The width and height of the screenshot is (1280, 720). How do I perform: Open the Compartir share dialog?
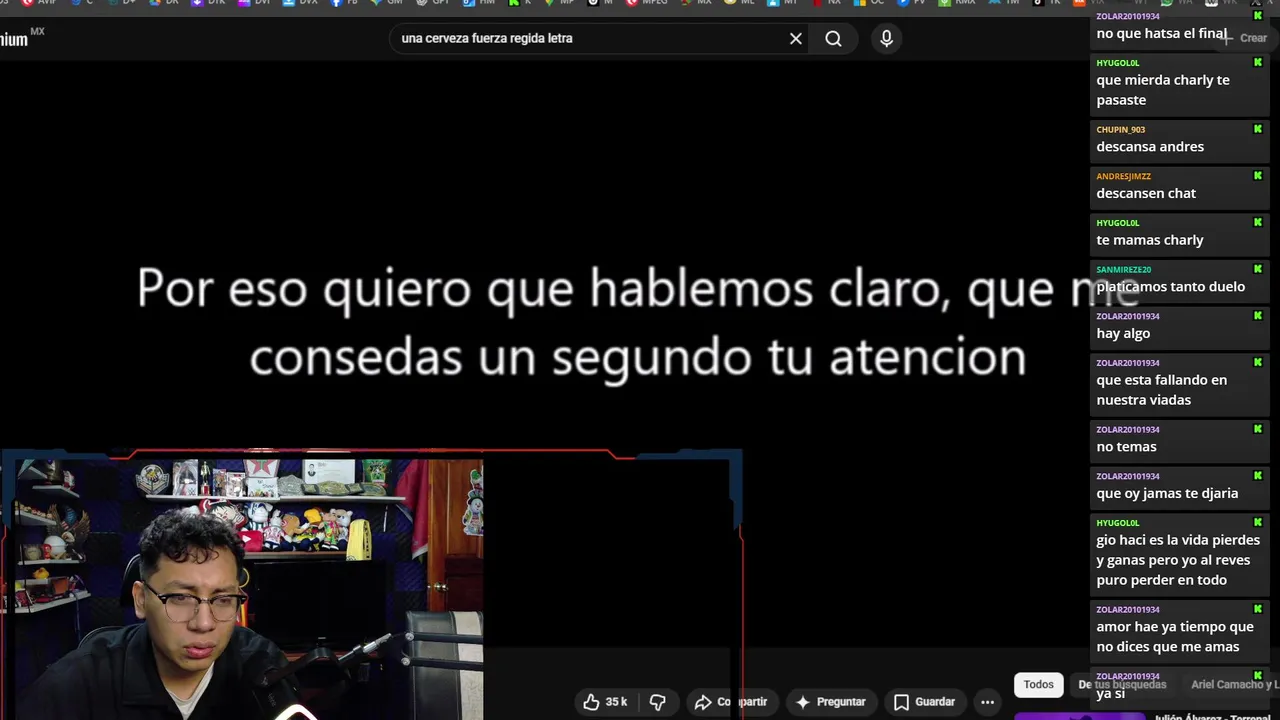[x=731, y=702]
